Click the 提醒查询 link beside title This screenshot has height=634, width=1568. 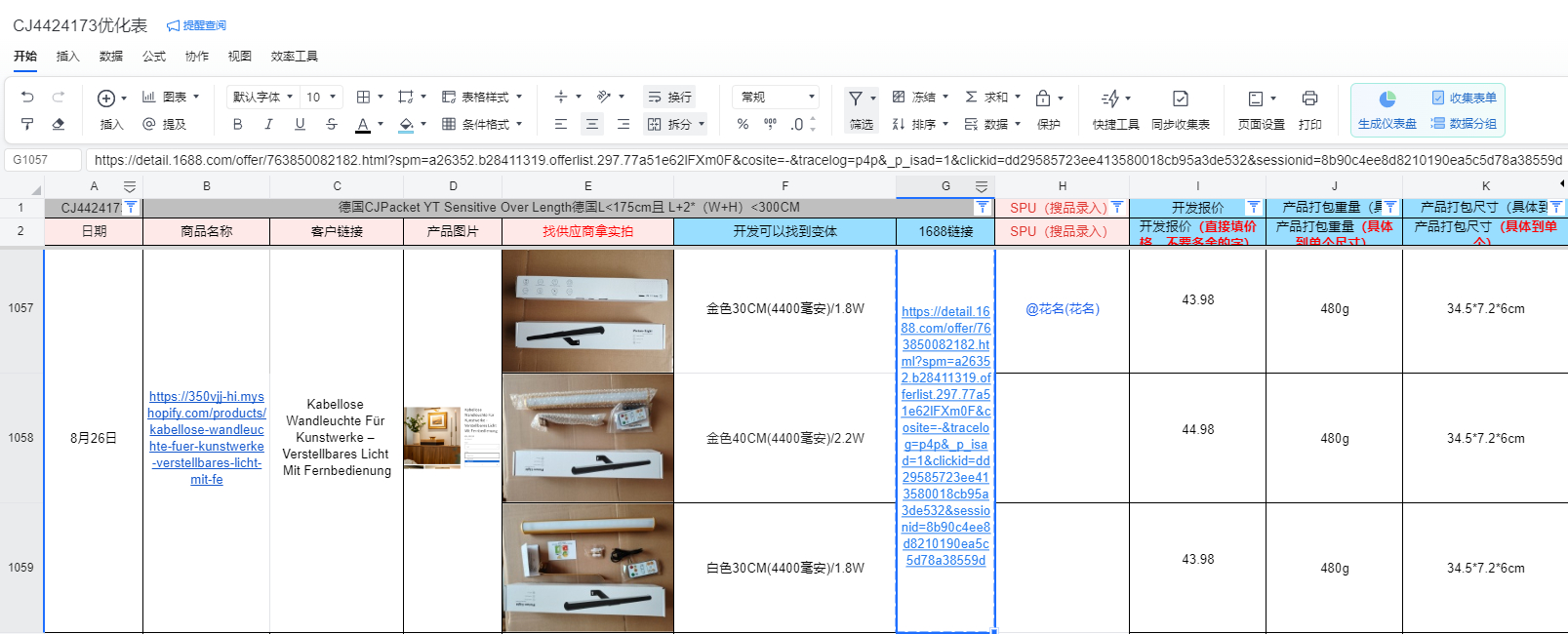tap(197, 25)
